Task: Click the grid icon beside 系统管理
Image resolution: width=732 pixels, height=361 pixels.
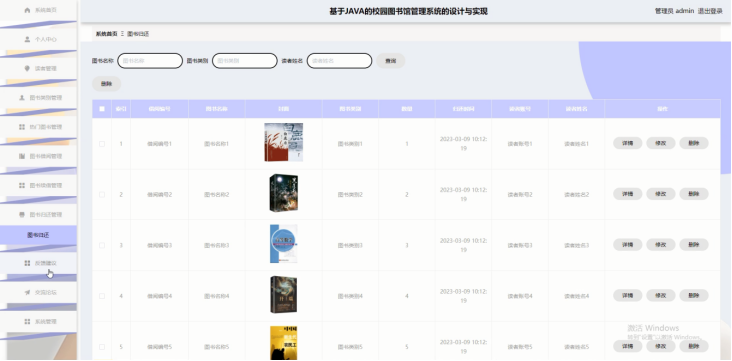Action: 27,321
